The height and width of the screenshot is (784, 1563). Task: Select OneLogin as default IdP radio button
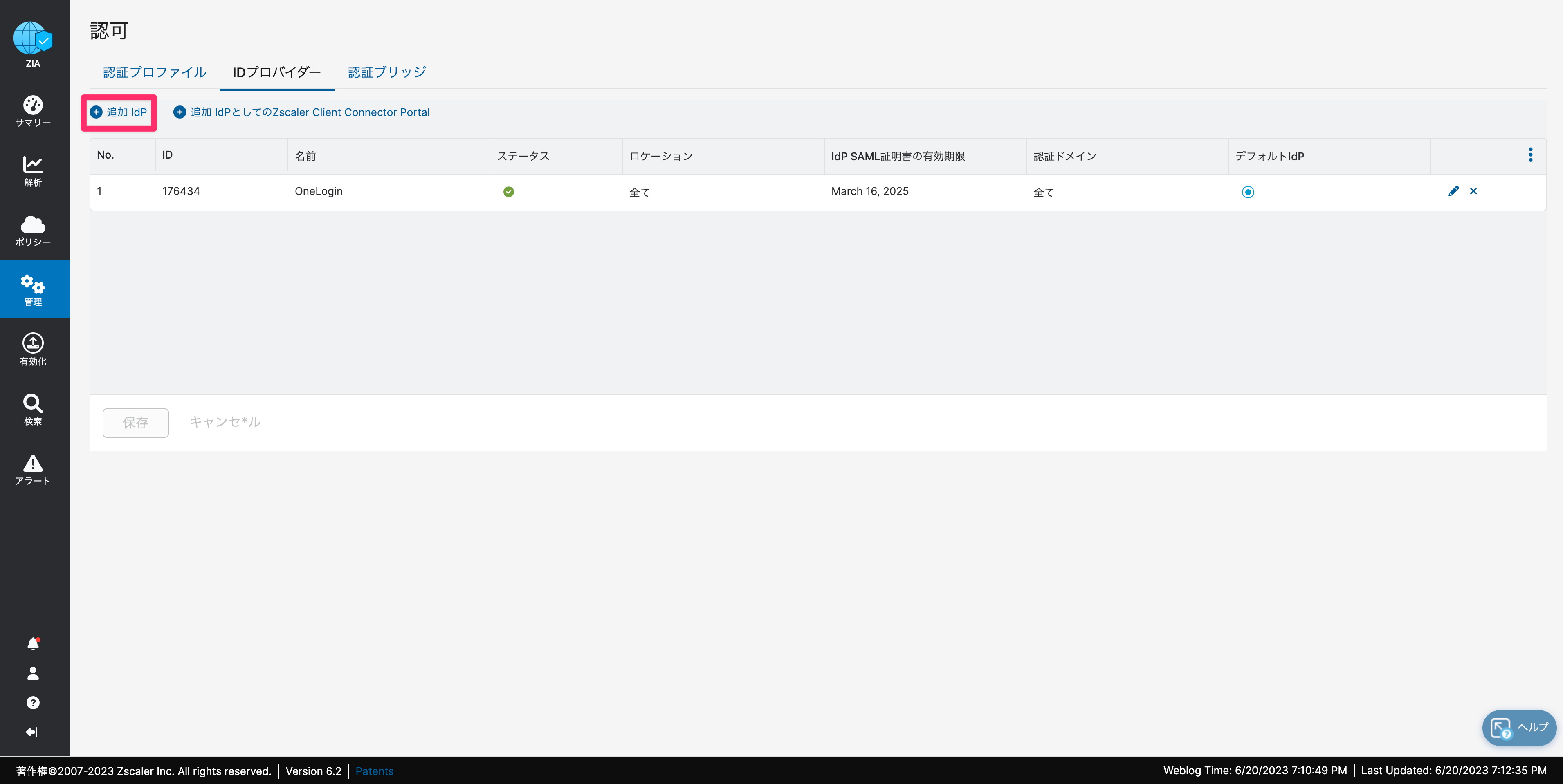[1247, 192]
